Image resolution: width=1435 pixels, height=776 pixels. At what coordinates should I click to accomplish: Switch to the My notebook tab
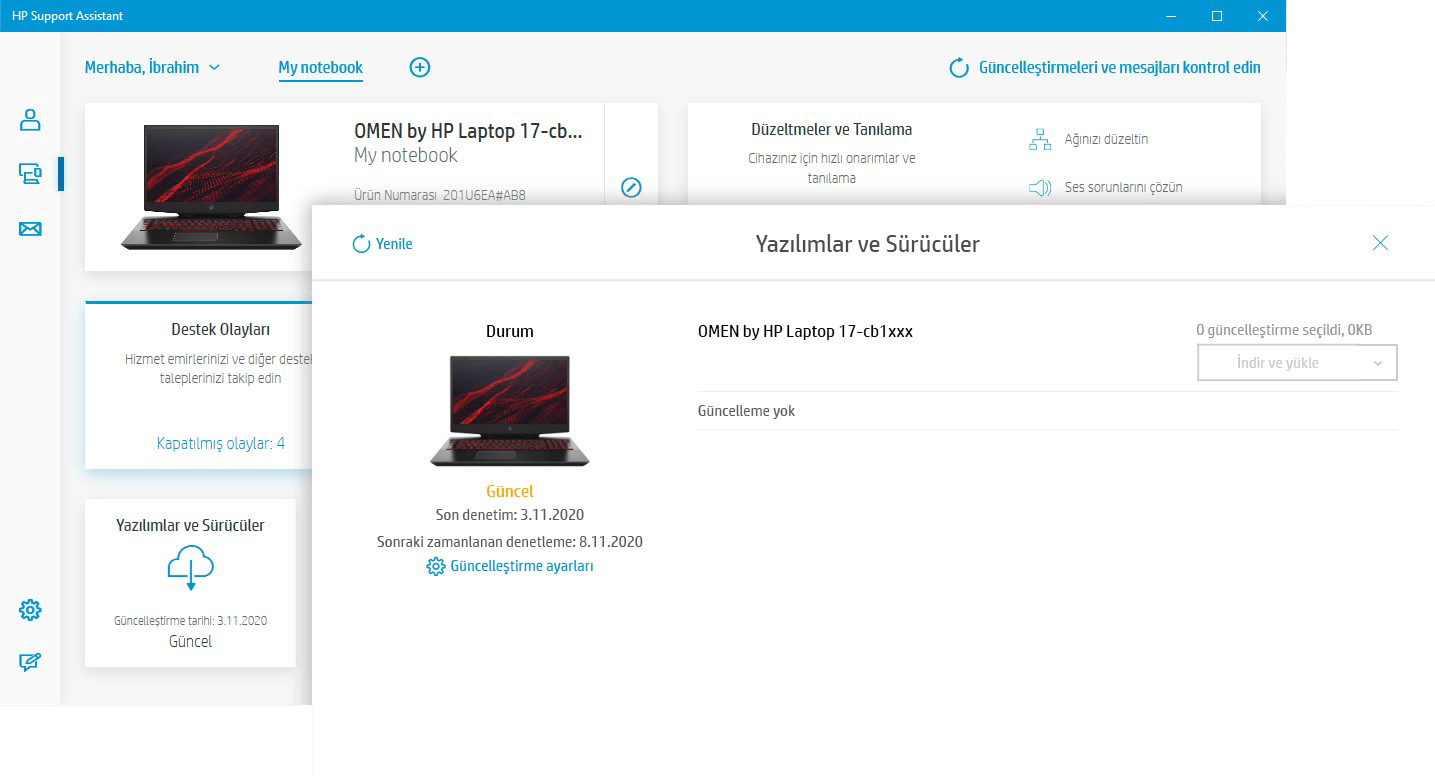pyautogui.click(x=320, y=68)
